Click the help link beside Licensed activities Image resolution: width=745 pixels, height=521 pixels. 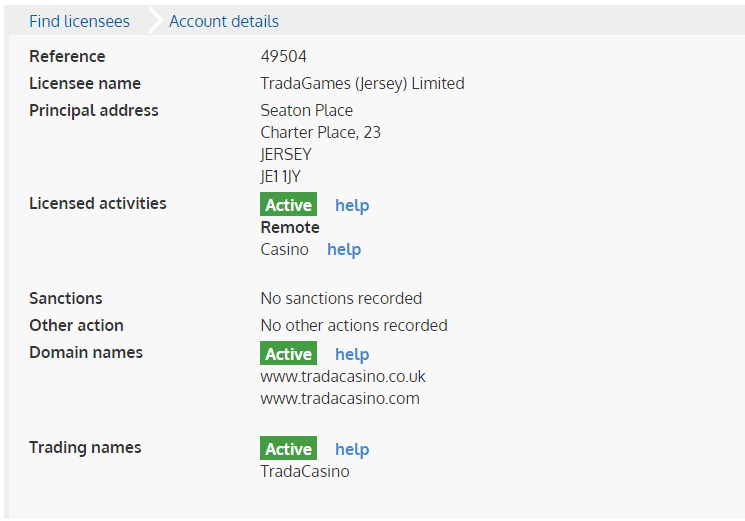coord(352,206)
